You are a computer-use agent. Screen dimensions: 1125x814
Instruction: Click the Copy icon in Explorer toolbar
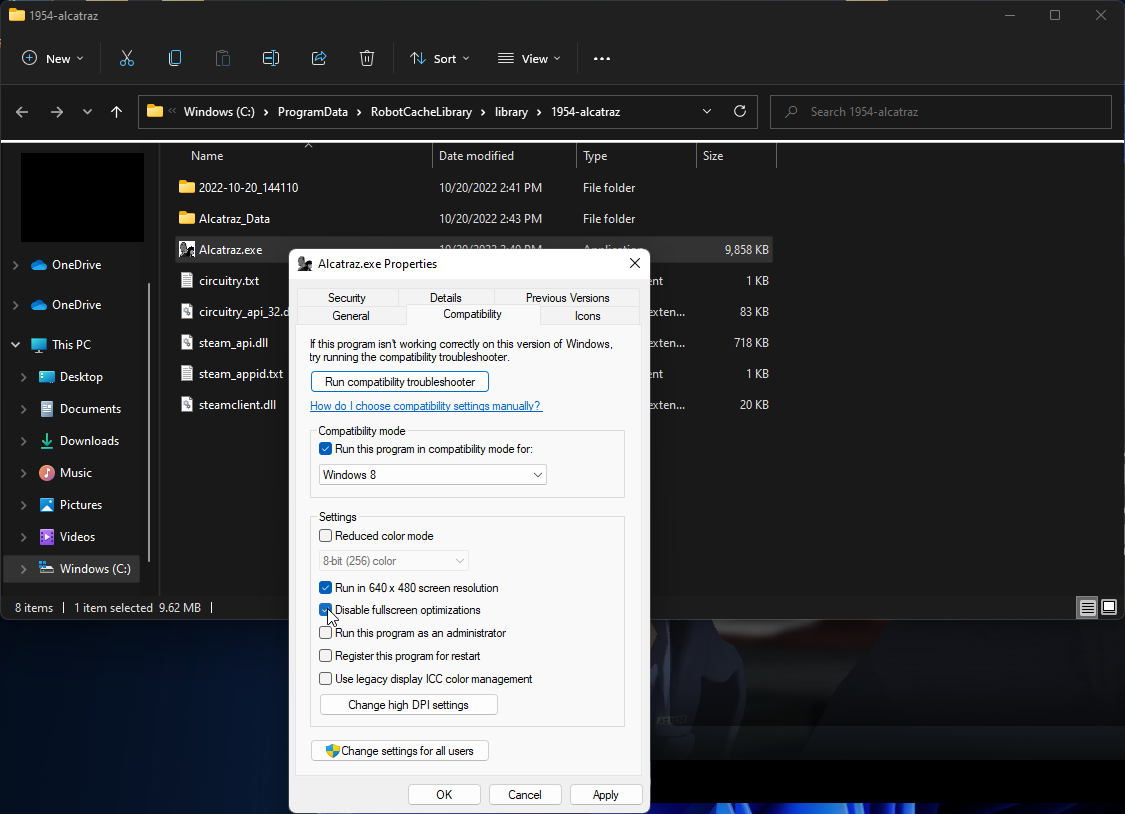(174, 59)
